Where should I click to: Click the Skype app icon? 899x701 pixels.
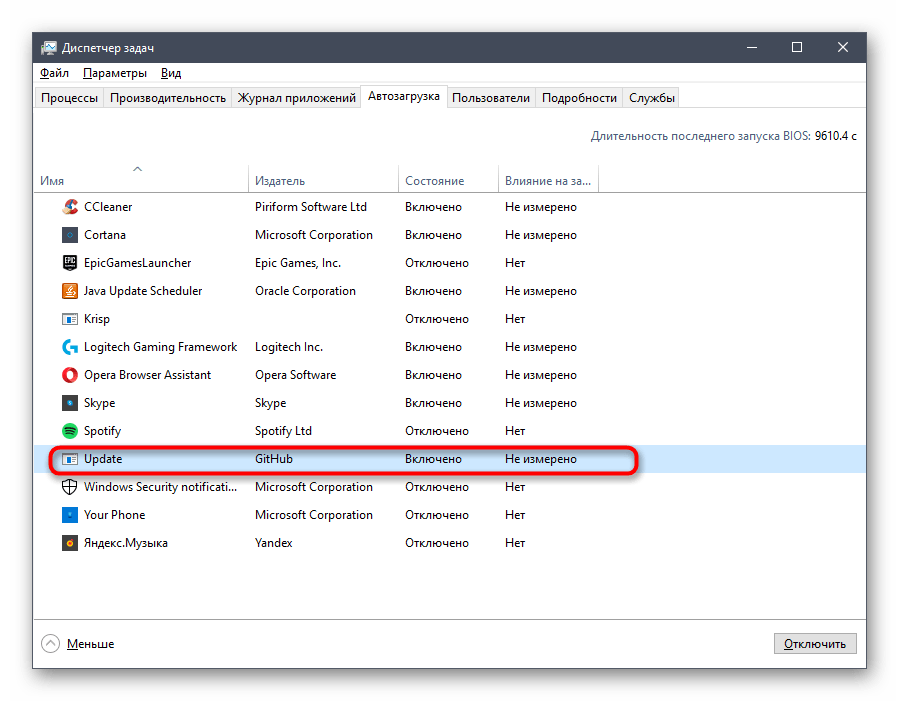pos(69,403)
